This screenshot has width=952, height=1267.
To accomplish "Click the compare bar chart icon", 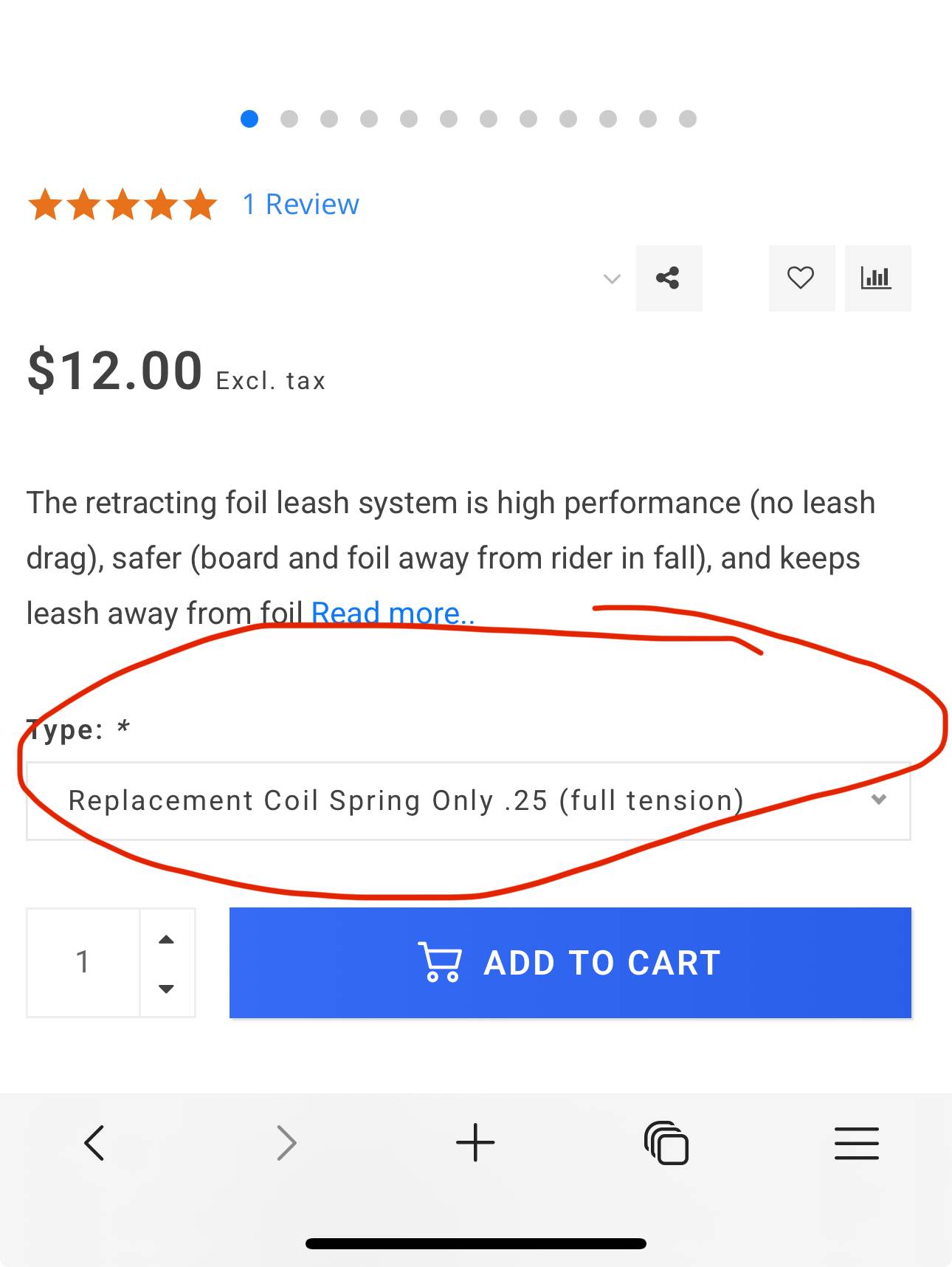I will click(x=877, y=278).
